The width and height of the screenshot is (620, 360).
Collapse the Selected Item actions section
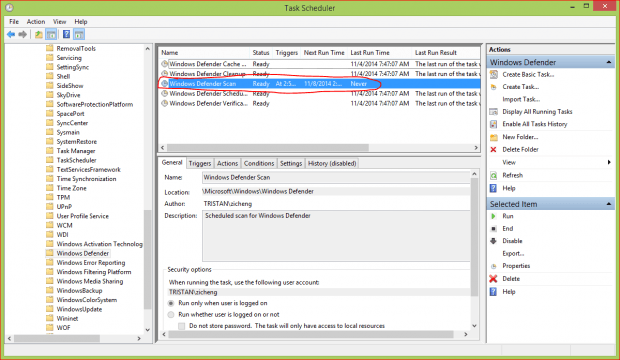coord(609,204)
